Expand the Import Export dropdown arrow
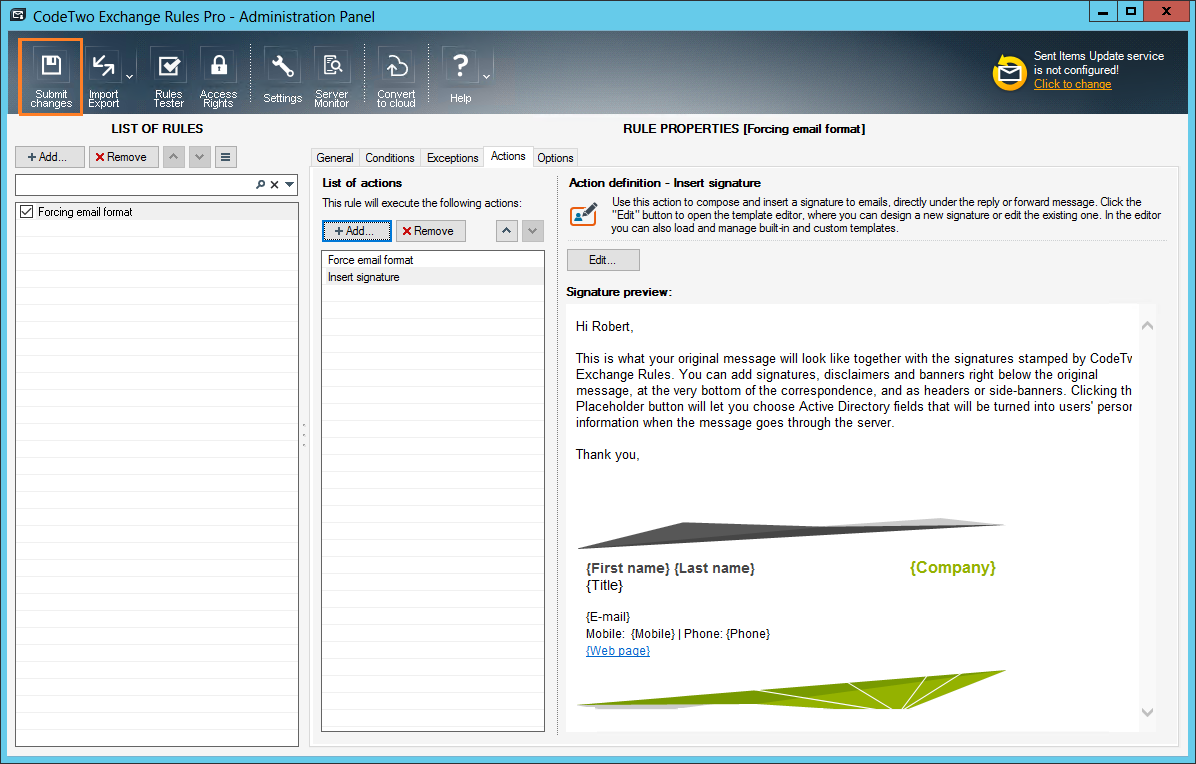Viewport: 1196px width, 764px height. tap(129, 77)
